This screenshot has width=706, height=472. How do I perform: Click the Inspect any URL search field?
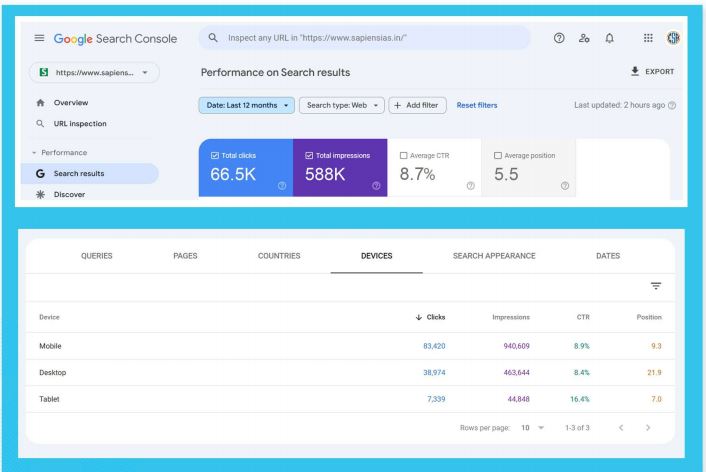[x=365, y=38]
